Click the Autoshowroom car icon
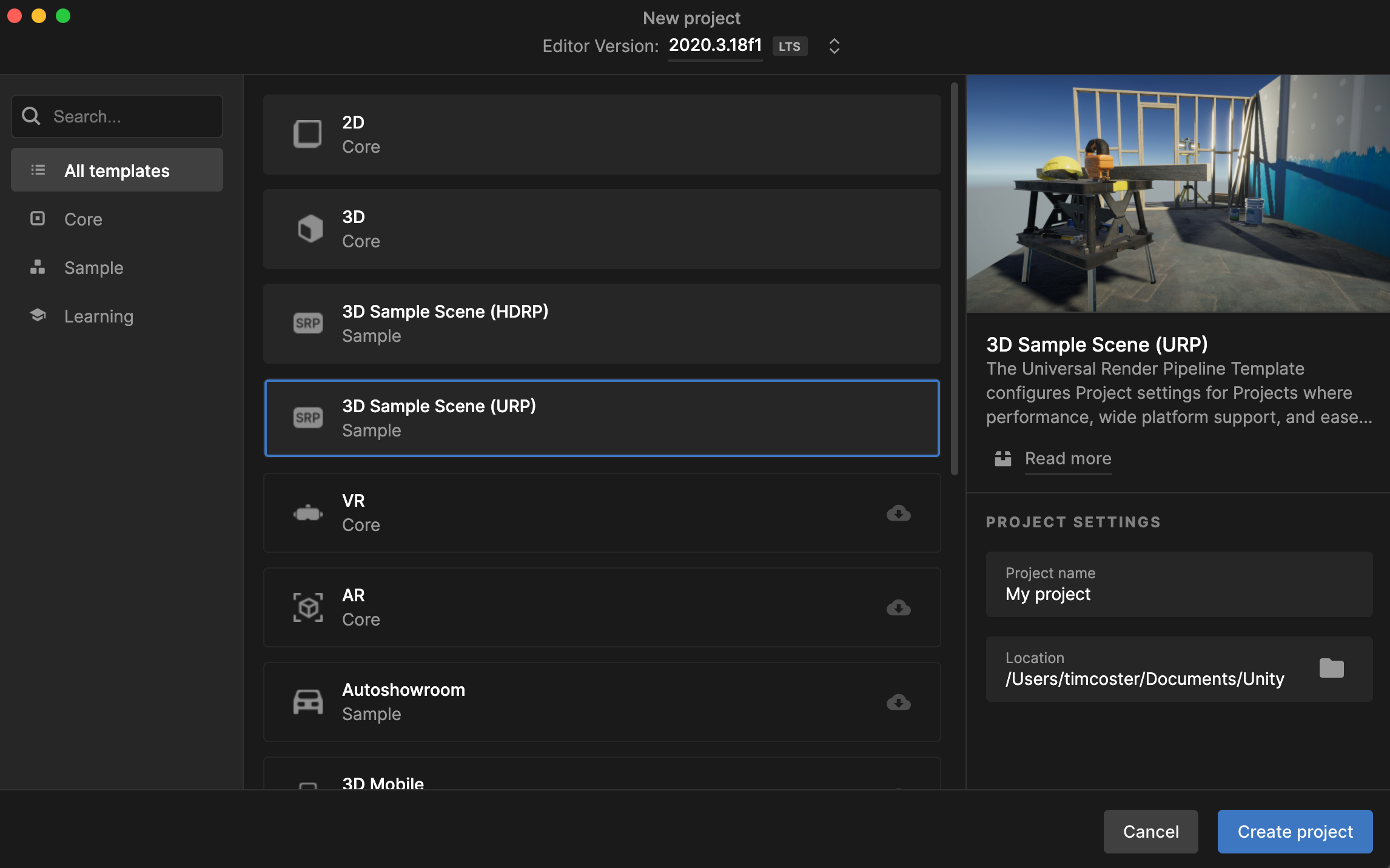Viewport: 1390px width, 868px height. coord(308,702)
